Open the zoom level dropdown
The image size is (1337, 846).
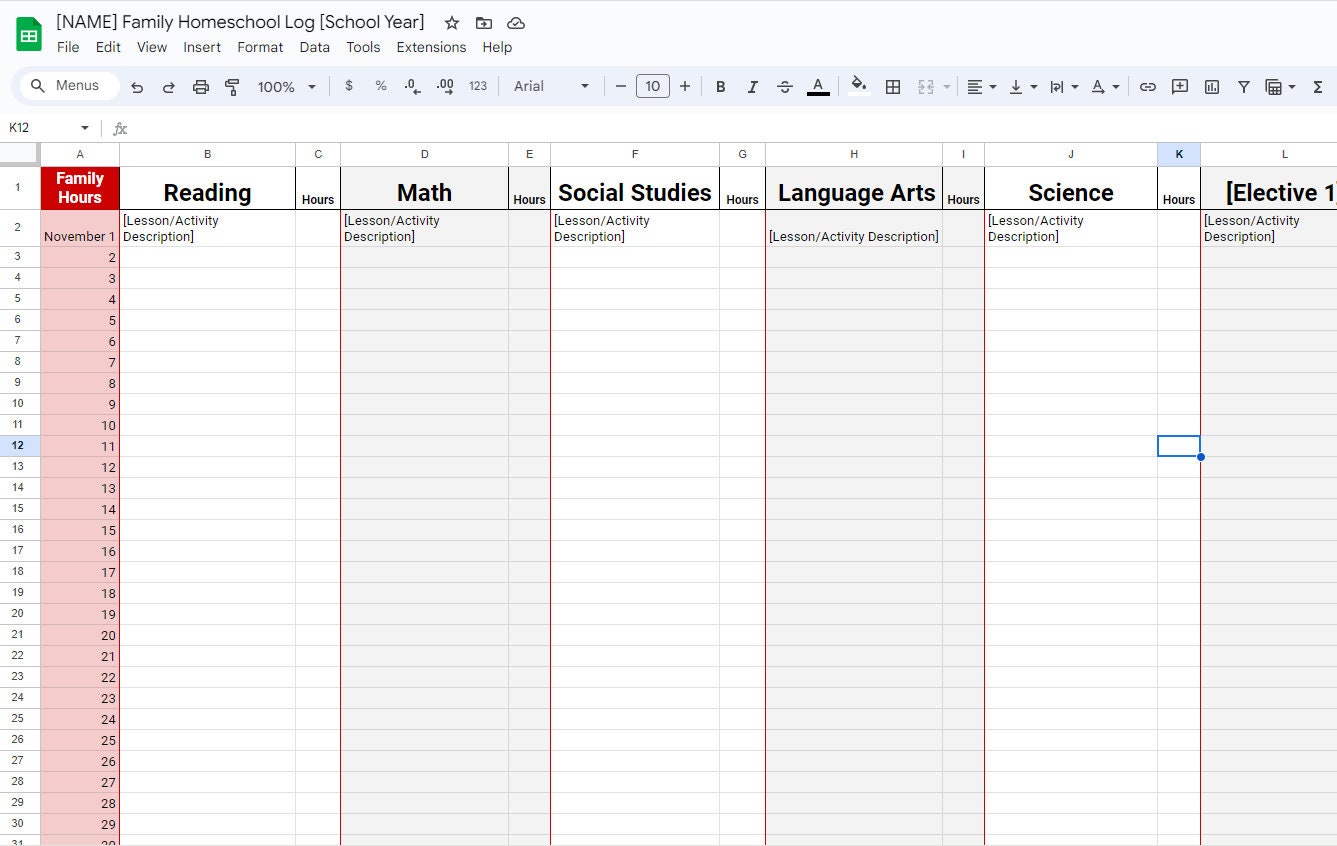point(286,86)
